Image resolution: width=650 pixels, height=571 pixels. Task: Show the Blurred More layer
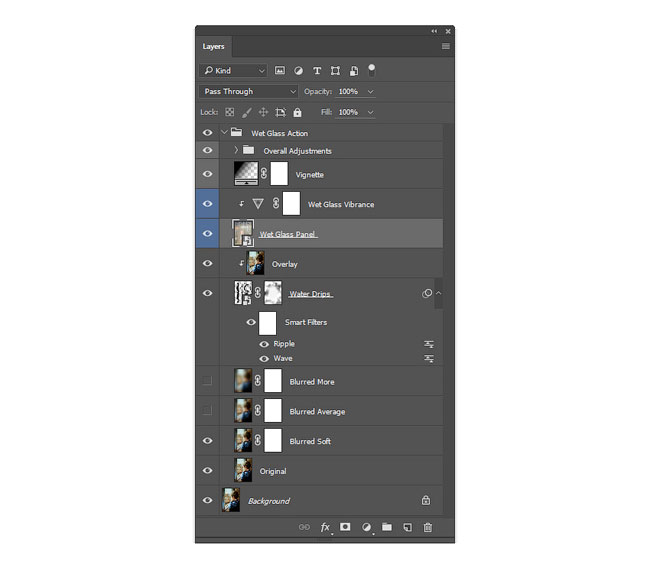pyautogui.click(x=207, y=381)
